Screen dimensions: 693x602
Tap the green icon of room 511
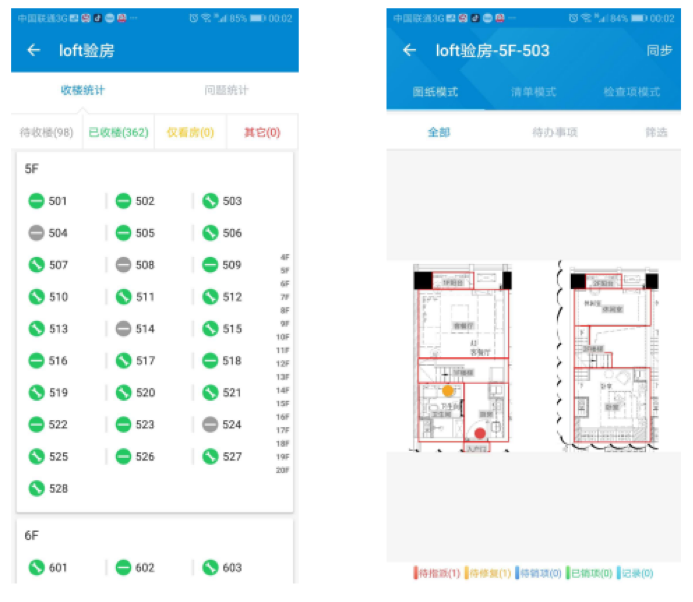coord(123,297)
